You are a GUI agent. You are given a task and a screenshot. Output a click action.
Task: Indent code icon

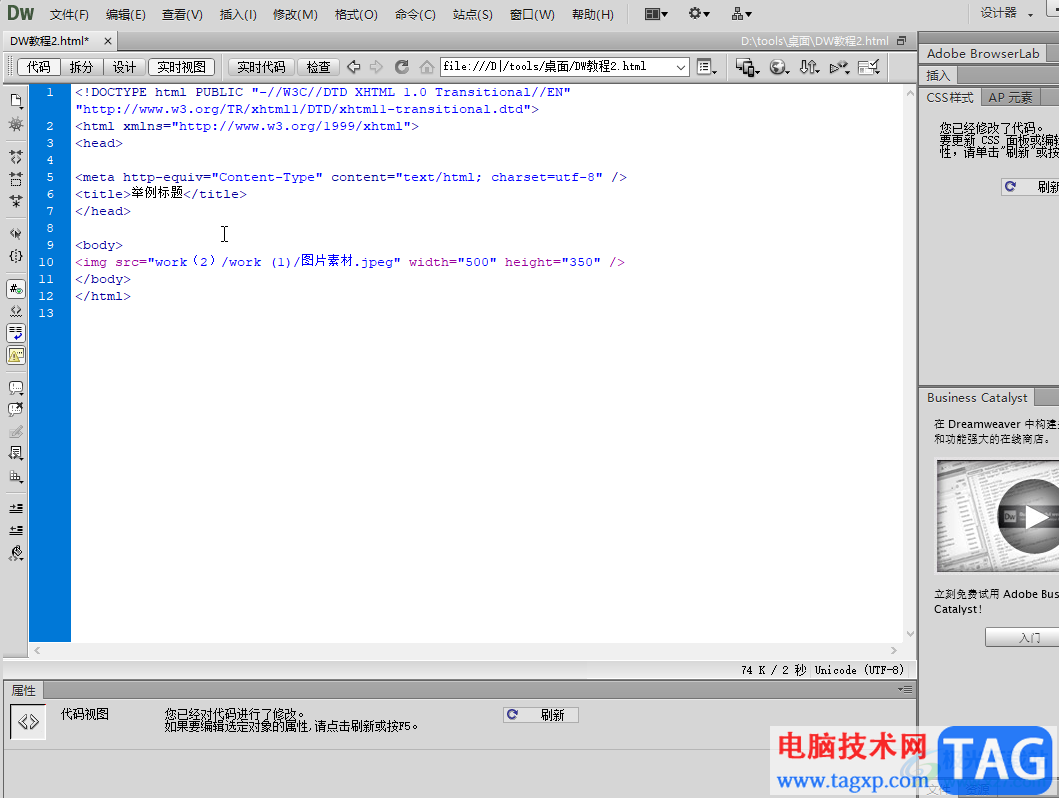(x=16, y=508)
